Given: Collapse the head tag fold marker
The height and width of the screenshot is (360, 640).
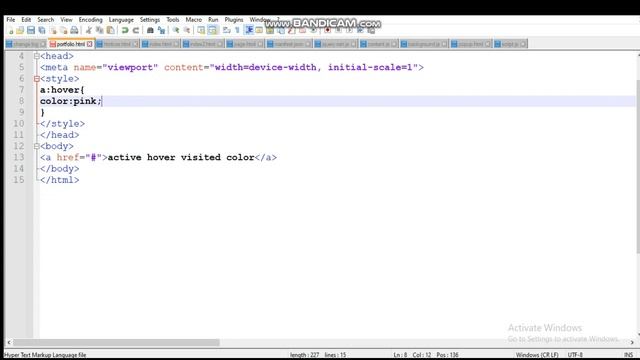Looking at the screenshot, I should [37, 56].
